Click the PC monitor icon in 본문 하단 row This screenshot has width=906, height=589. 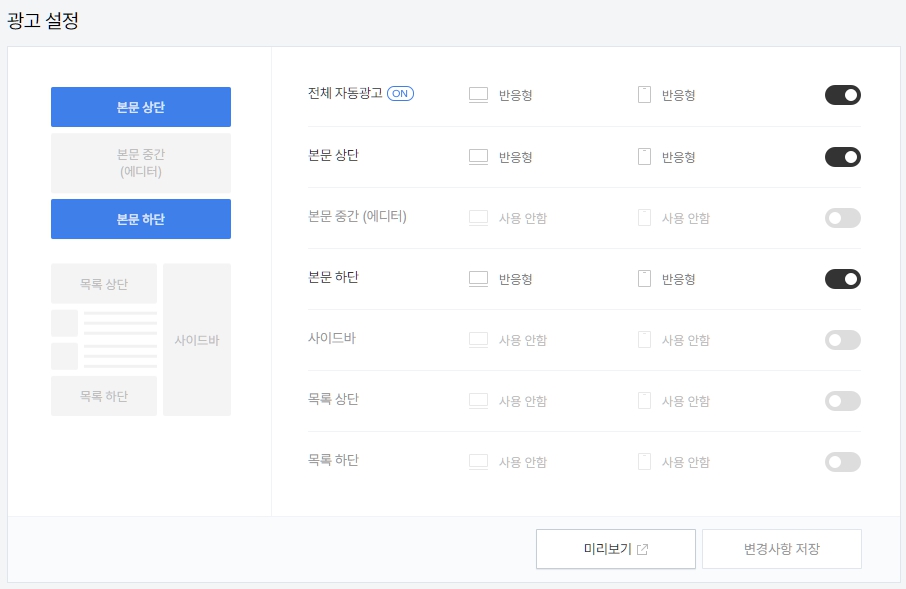coord(478,279)
